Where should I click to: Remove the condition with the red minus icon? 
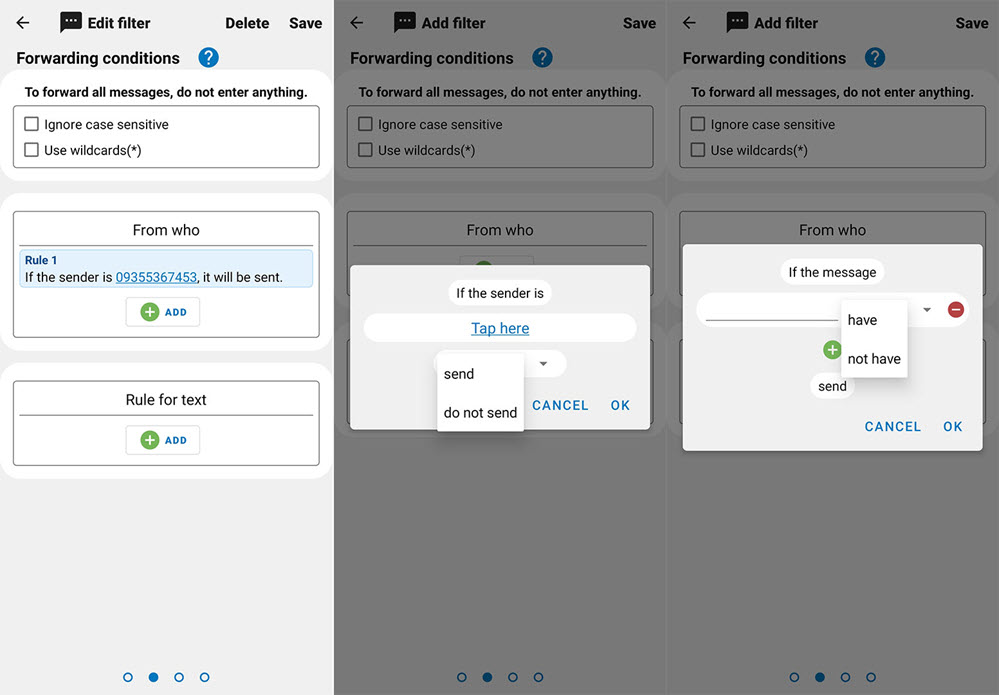tap(956, 310)
